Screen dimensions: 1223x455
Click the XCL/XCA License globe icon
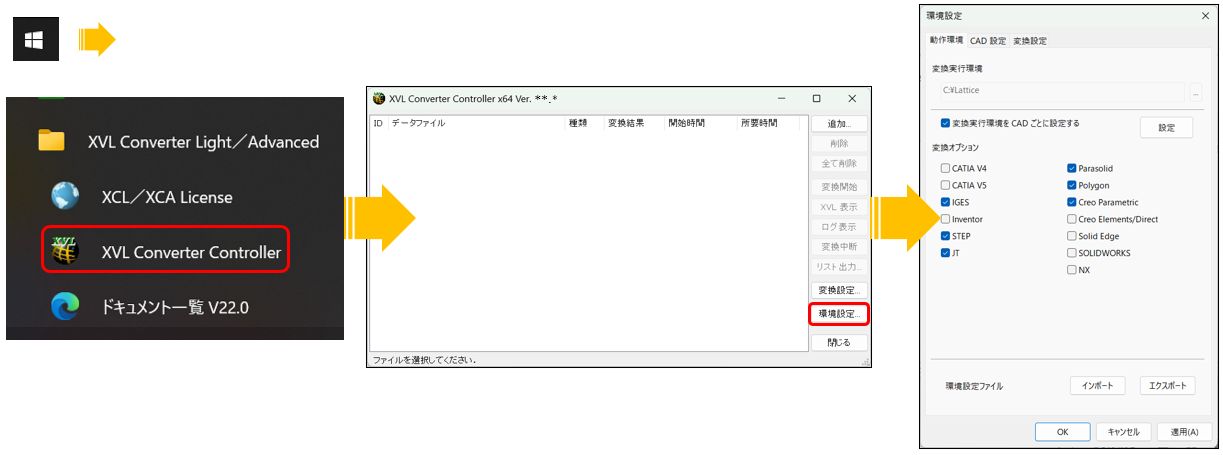[x=65, y=197]
